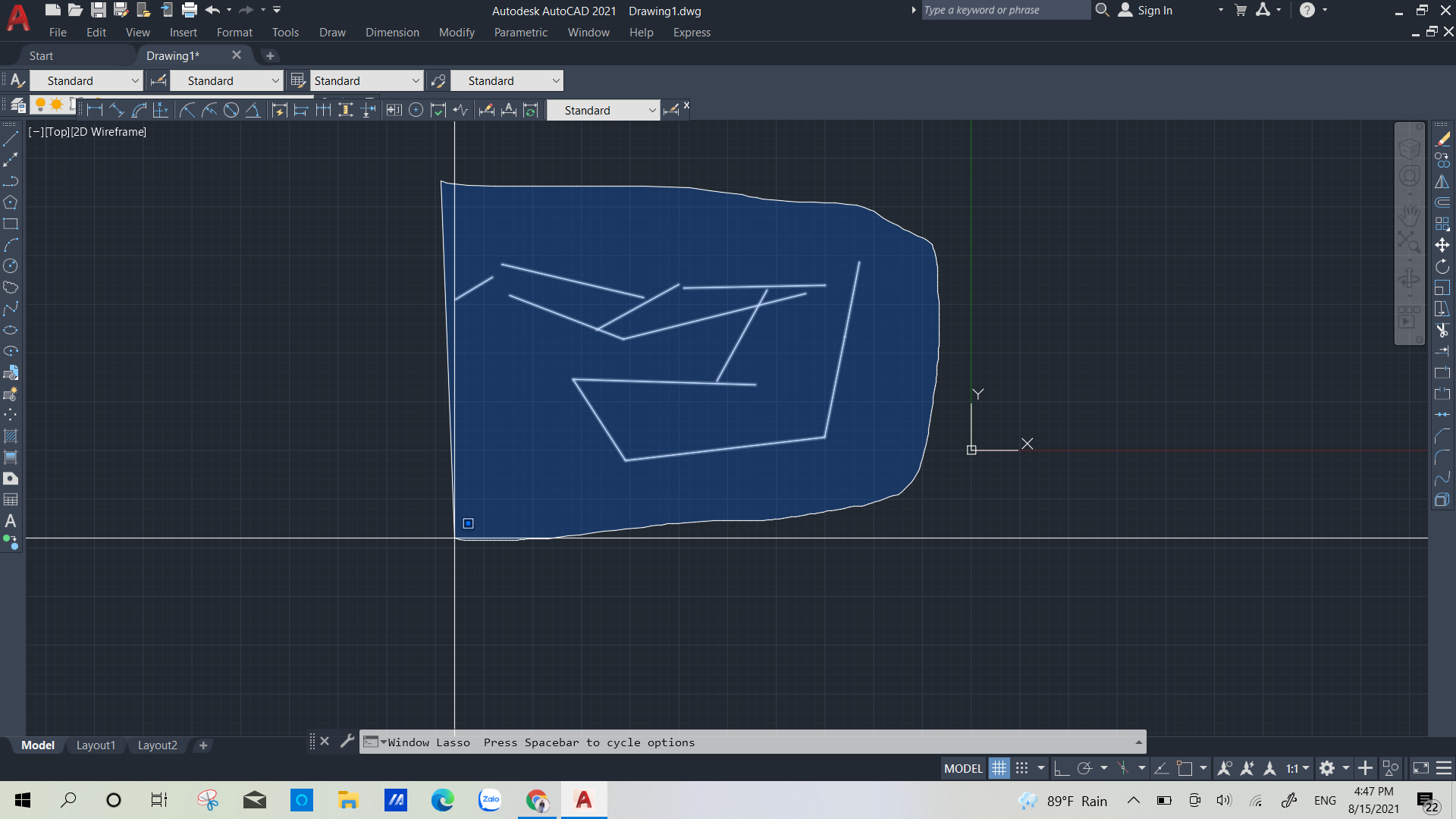This screenshot has width=1456, height=819.
Task: Toggle snap mode dots icon
Action: coord(1021,768)
